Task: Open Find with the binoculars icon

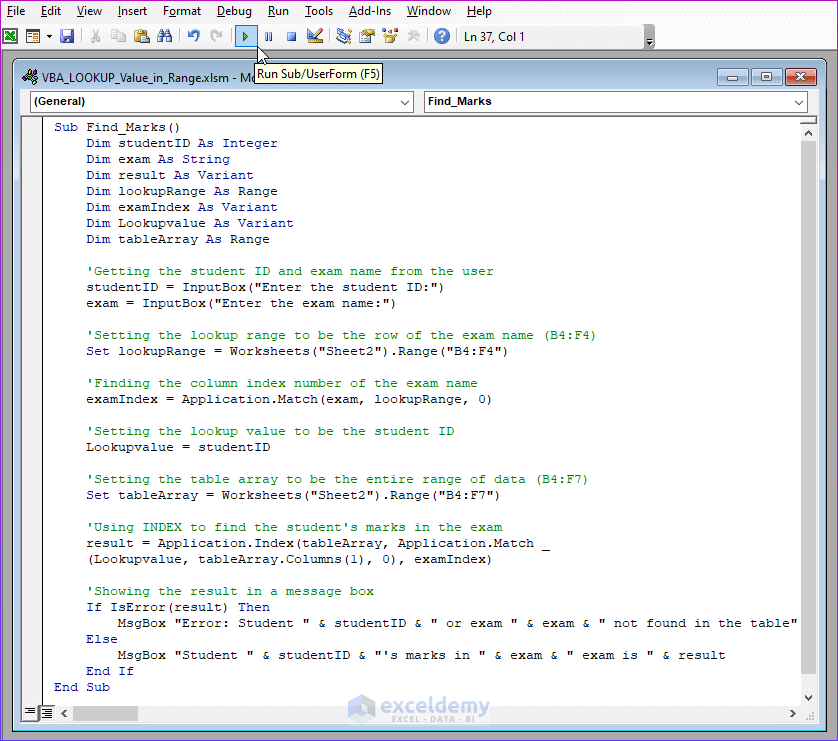Action: 165,36
